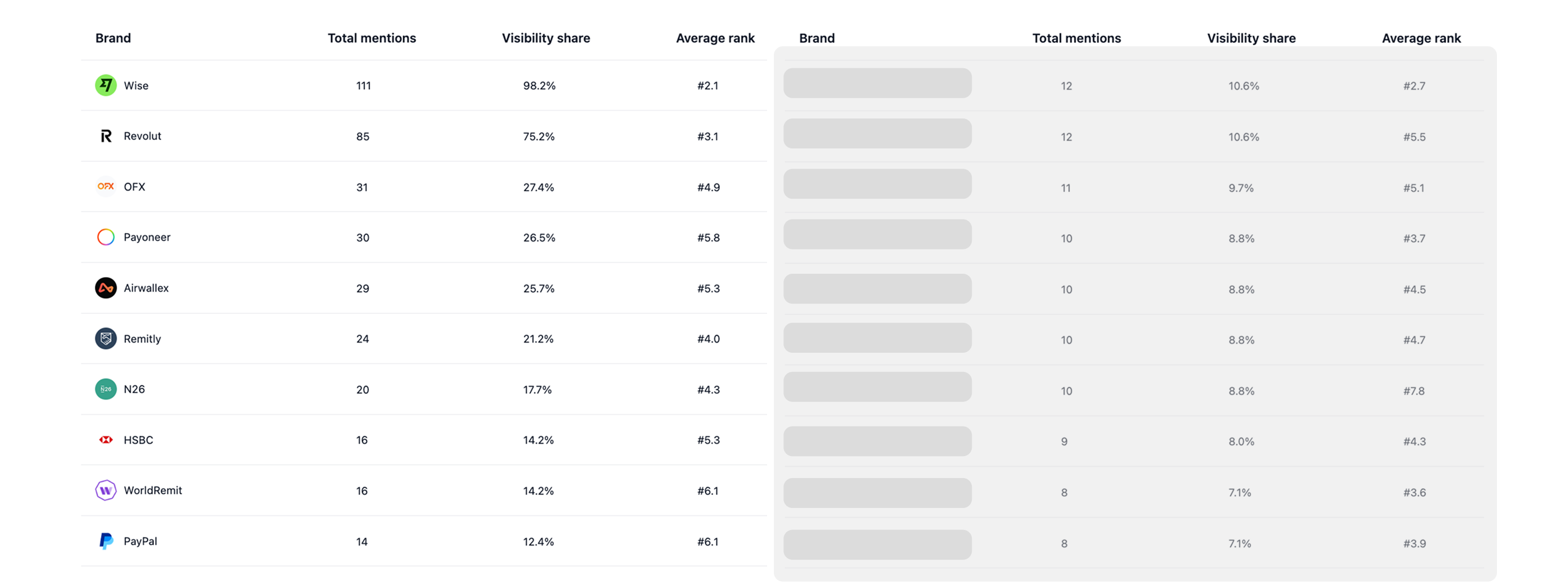Click the left table's Brand column header
The image size is (1568, 587).
click(113, 38)
